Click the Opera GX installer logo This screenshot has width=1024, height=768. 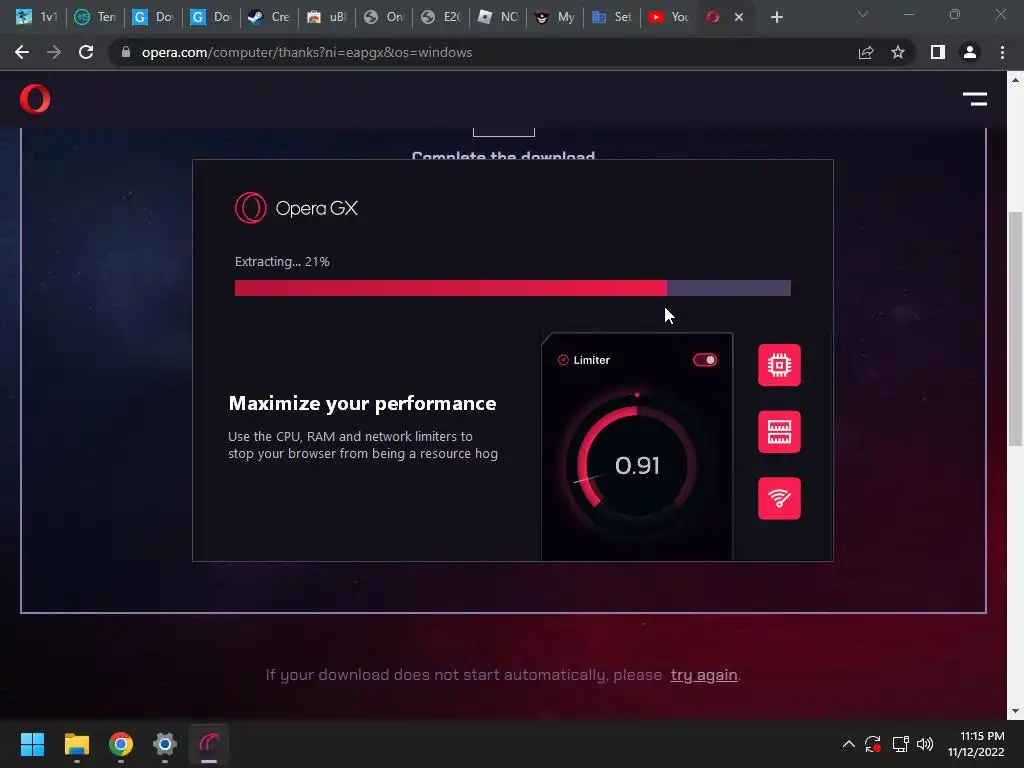296,208
